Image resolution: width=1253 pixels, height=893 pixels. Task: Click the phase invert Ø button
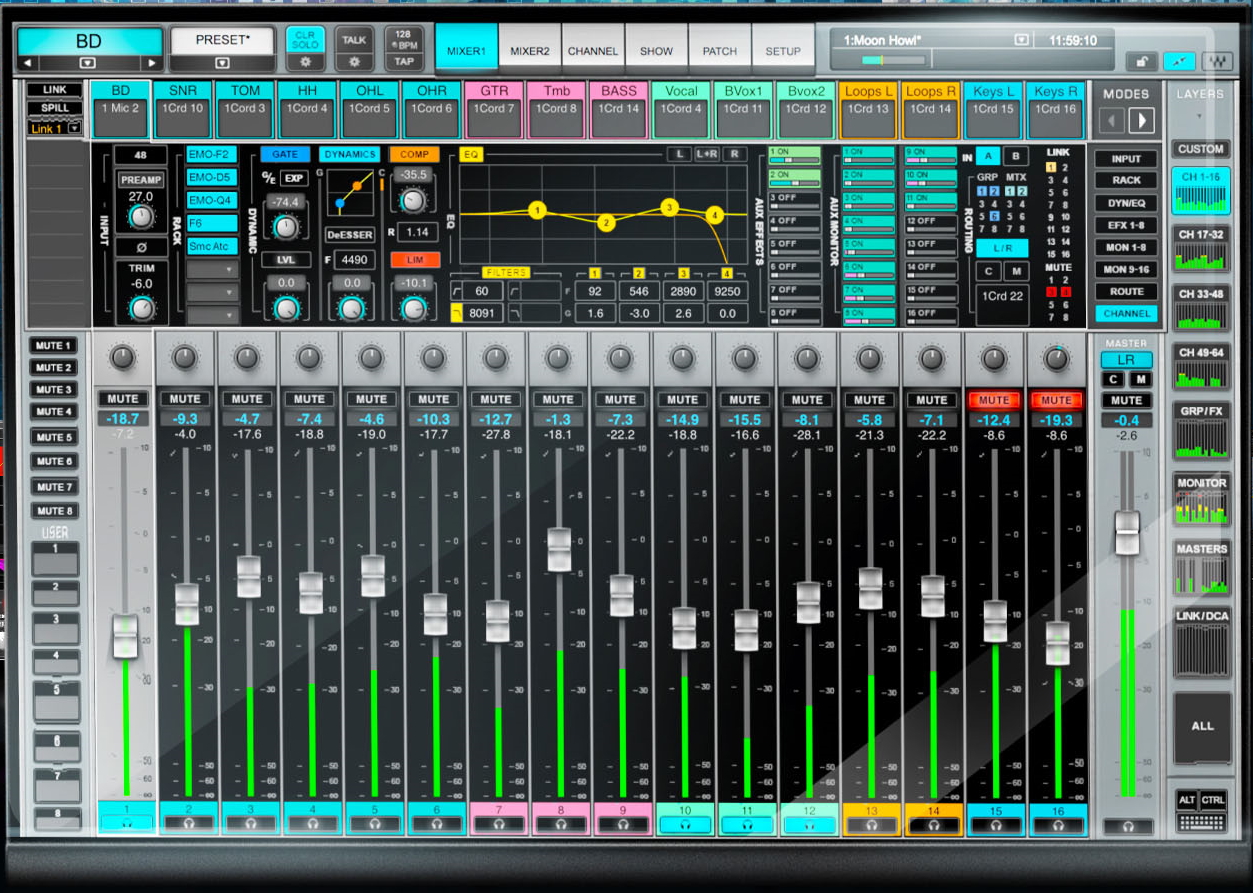140,247
